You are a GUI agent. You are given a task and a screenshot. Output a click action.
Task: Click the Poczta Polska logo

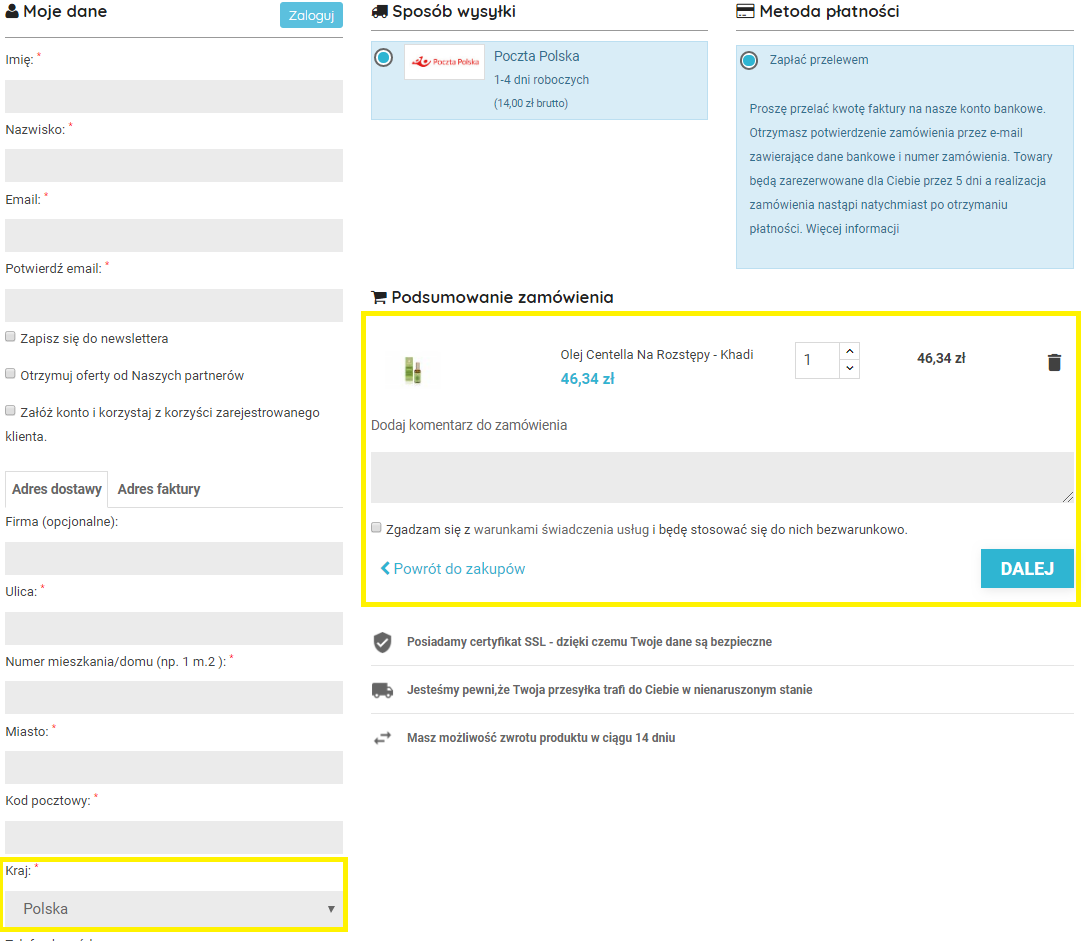[445, 62]
